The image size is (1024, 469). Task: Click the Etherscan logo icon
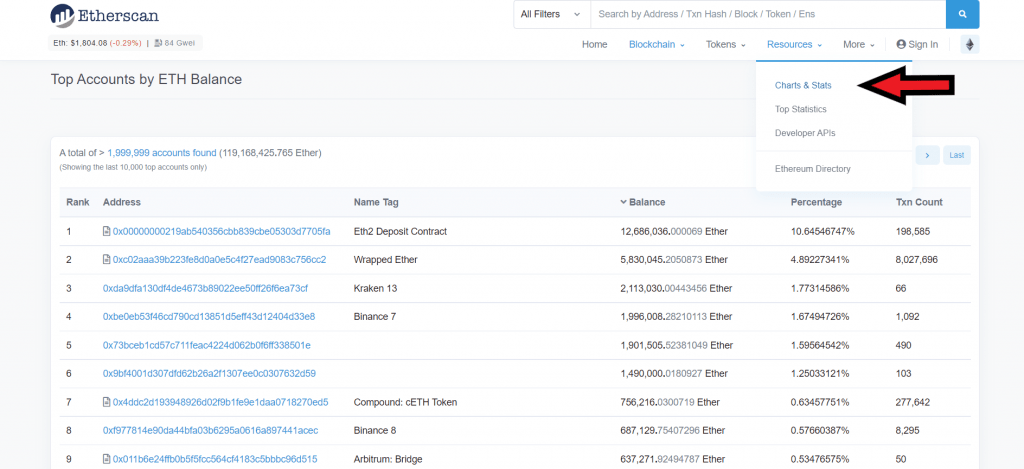[63, 15]
